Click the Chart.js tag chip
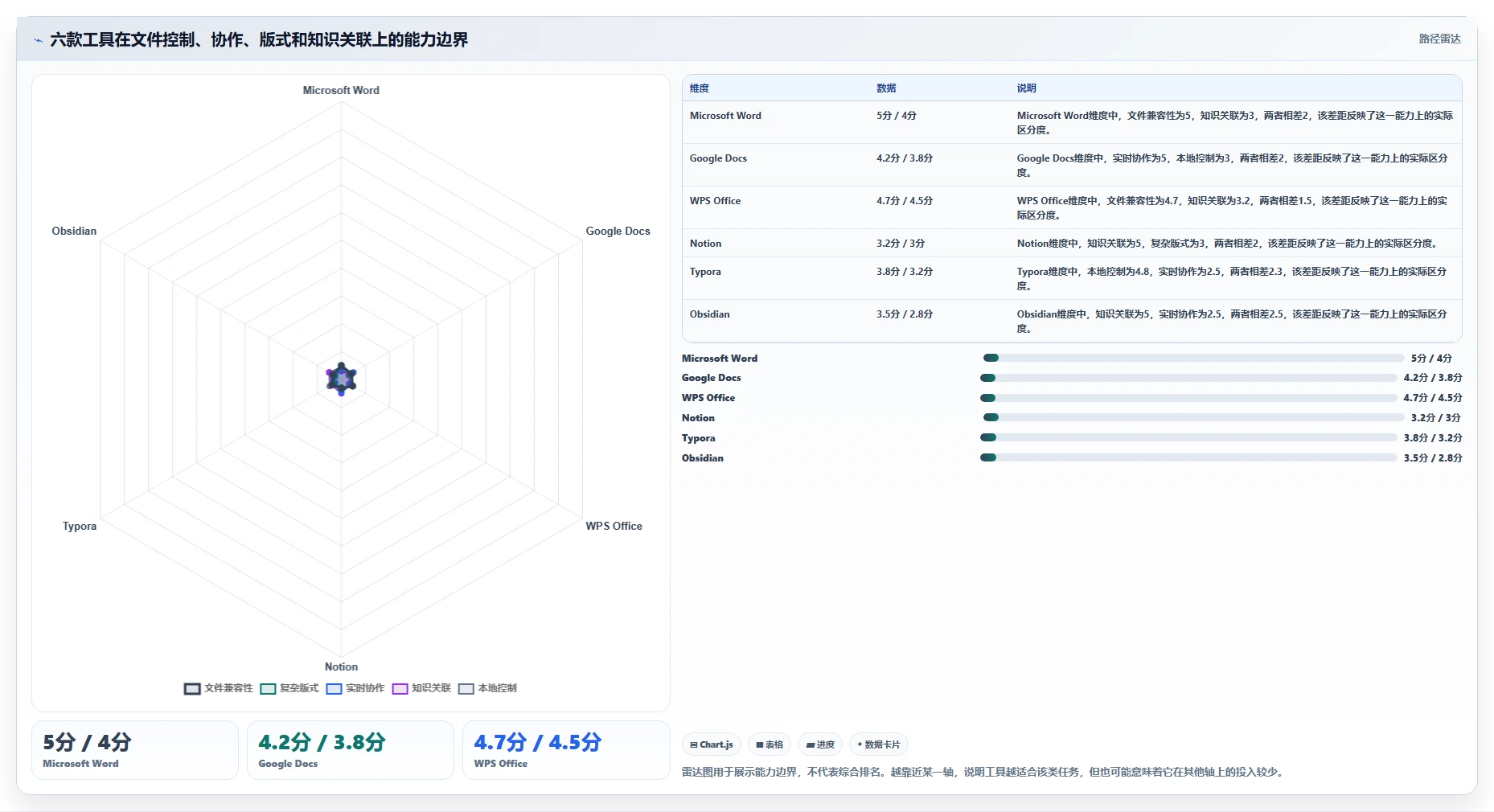 click(712, 744)
